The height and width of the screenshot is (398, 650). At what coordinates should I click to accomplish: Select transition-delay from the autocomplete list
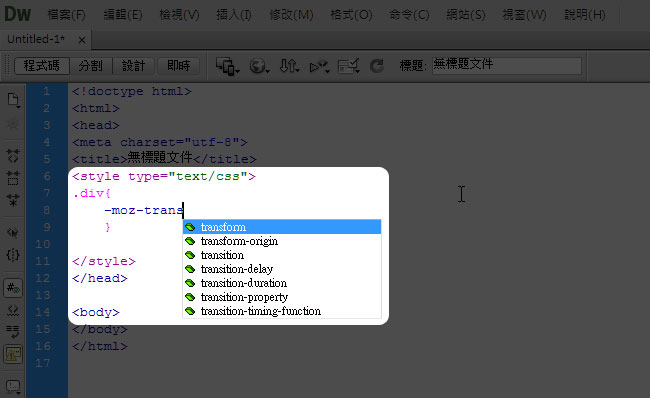(282, 269)
